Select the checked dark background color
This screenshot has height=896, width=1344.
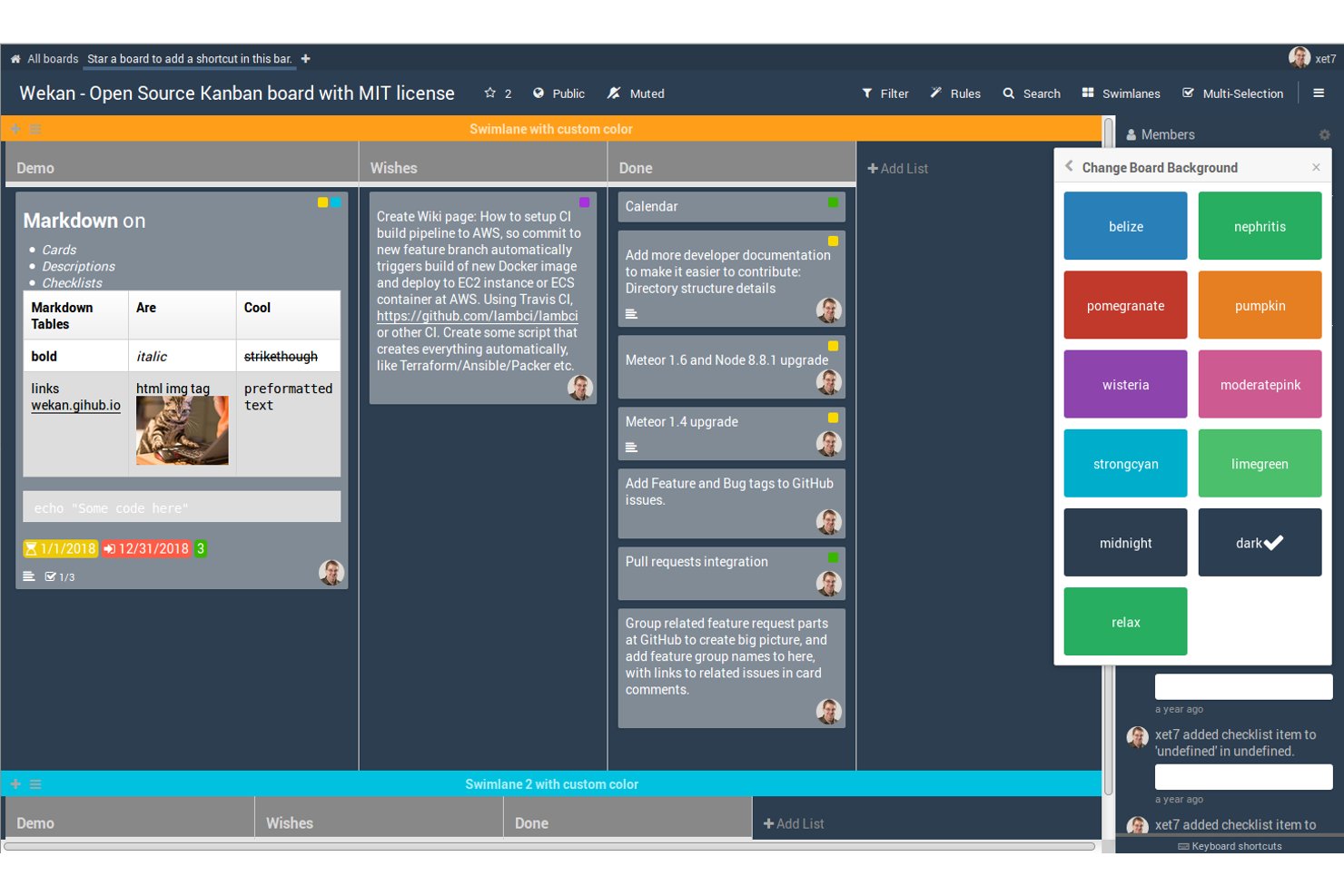[x=1260, y=542]
